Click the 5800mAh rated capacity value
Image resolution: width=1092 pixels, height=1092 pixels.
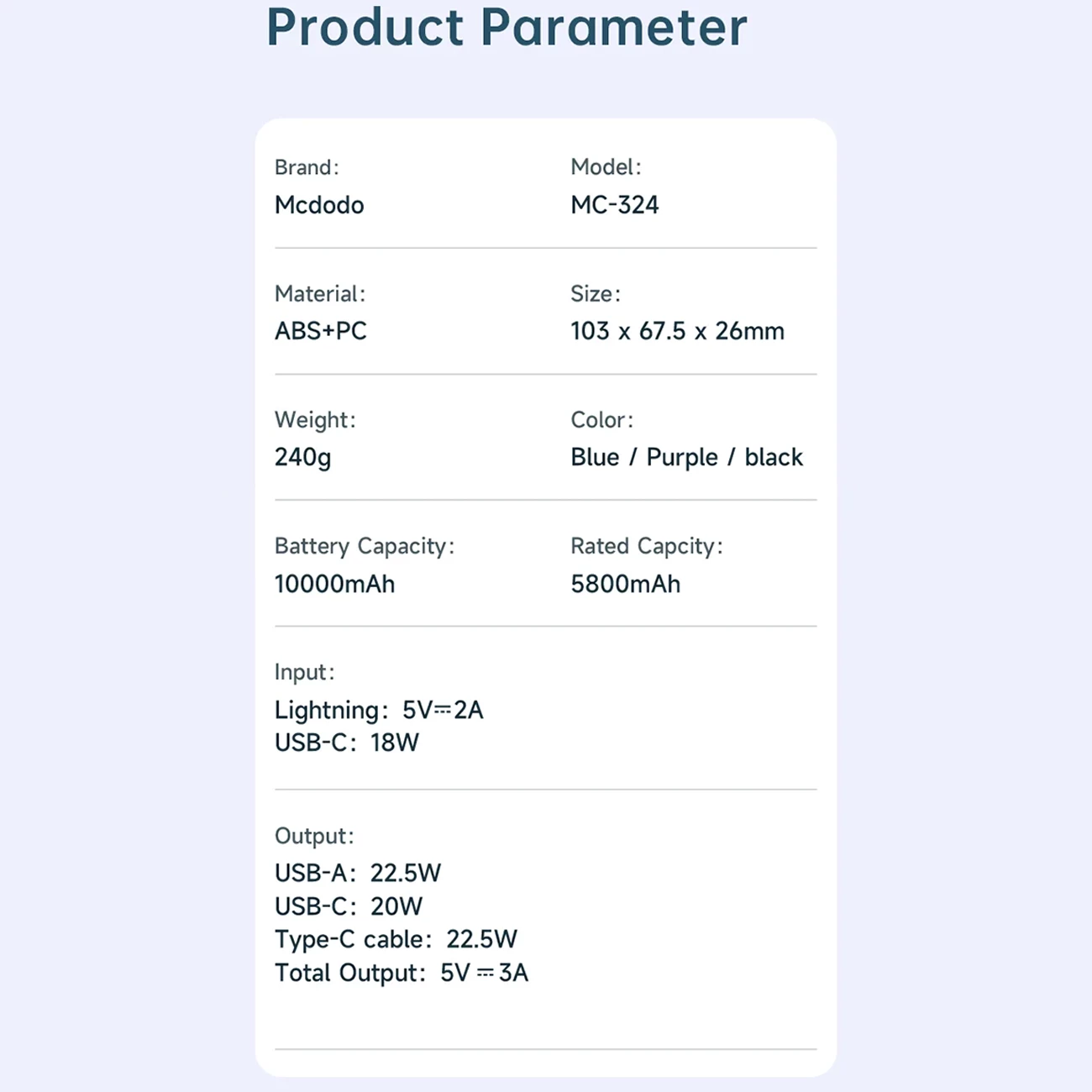[x=625, y=584]
